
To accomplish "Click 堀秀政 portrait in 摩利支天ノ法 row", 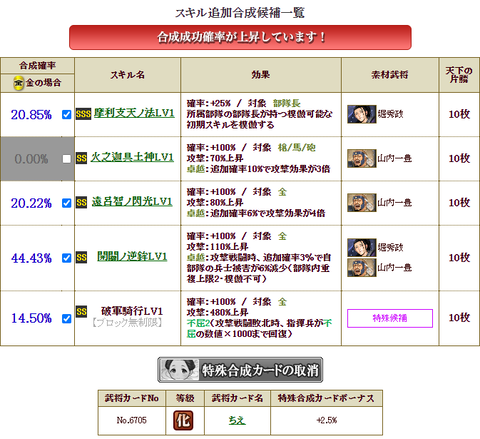I will 362,114.
